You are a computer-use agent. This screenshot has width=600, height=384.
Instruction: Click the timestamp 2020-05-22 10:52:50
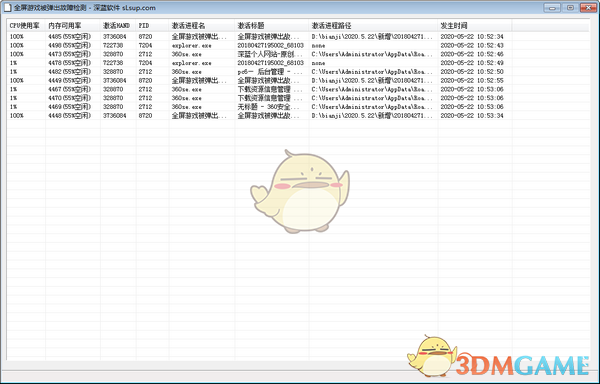coord(472,72)
